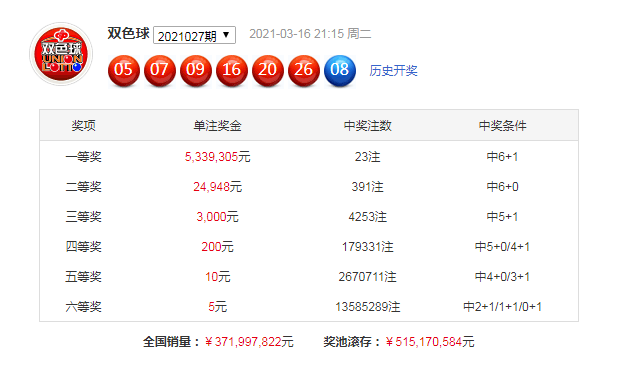Click fifth prize amount 10元
This screenshot has width=621, height=378.
tap(217, 277)
